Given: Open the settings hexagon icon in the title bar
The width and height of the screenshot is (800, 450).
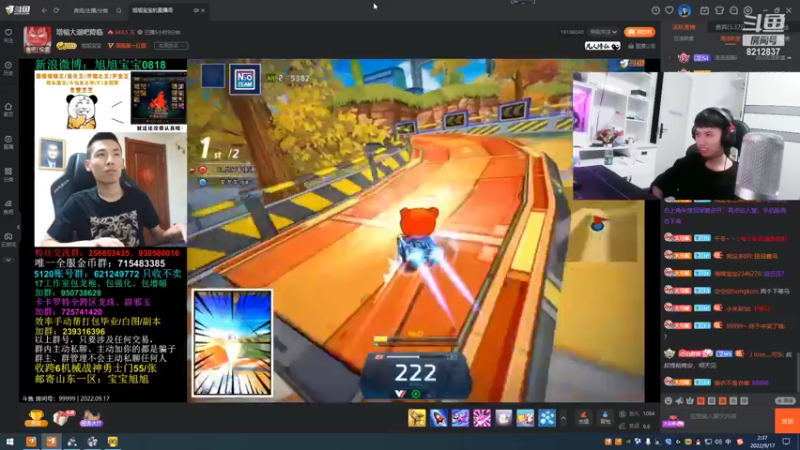Looking at the screenshot, I should [748, 10].
